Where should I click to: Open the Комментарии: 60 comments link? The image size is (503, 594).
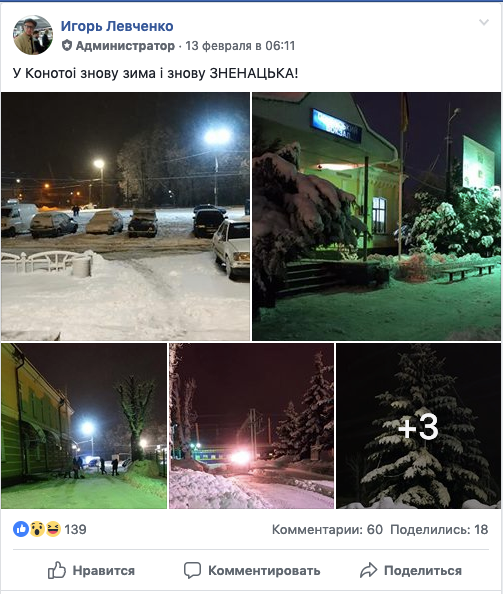pyautogui.click(x=327, y=529)
